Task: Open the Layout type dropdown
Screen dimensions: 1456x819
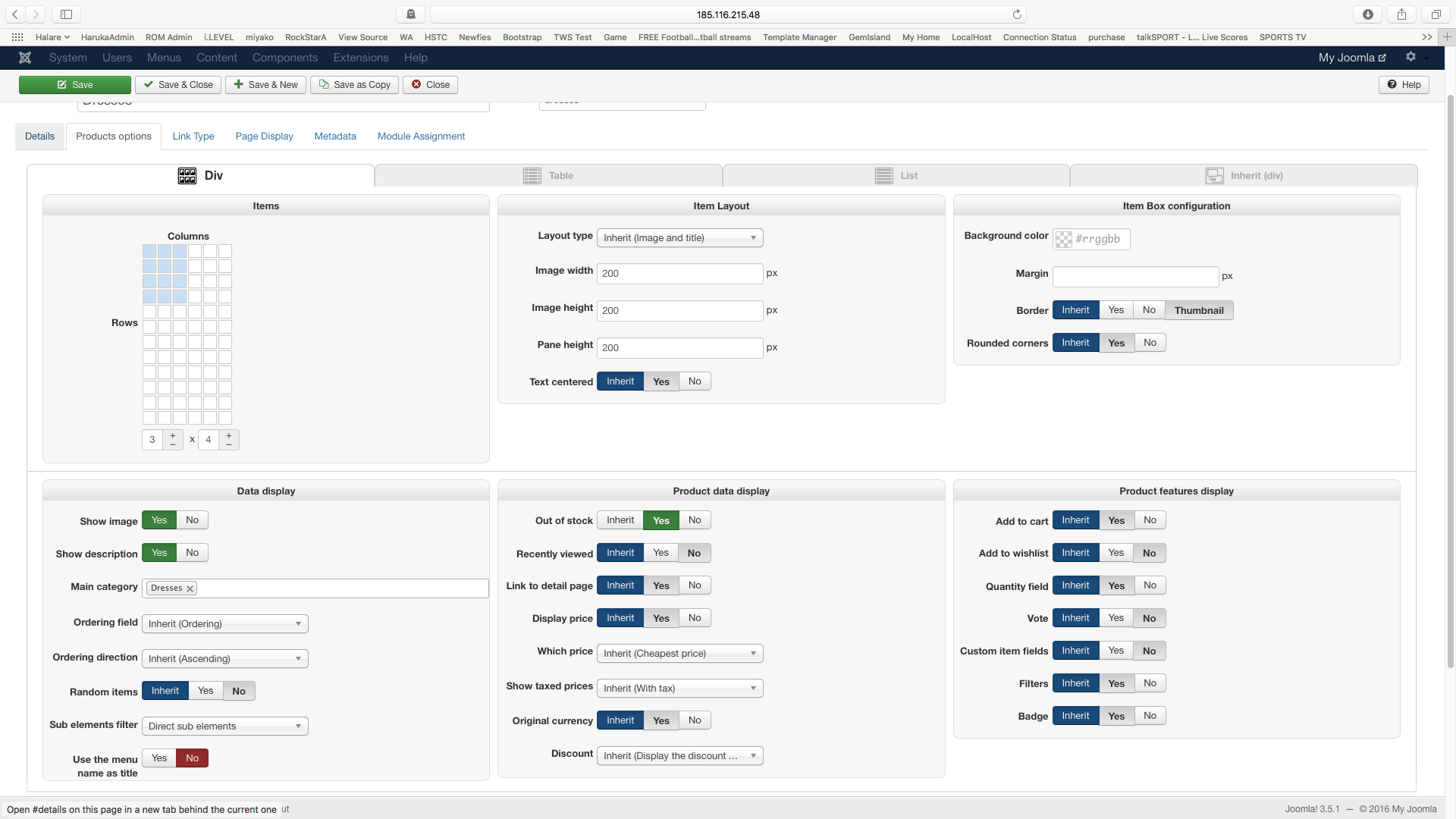Action: point(679,238)
